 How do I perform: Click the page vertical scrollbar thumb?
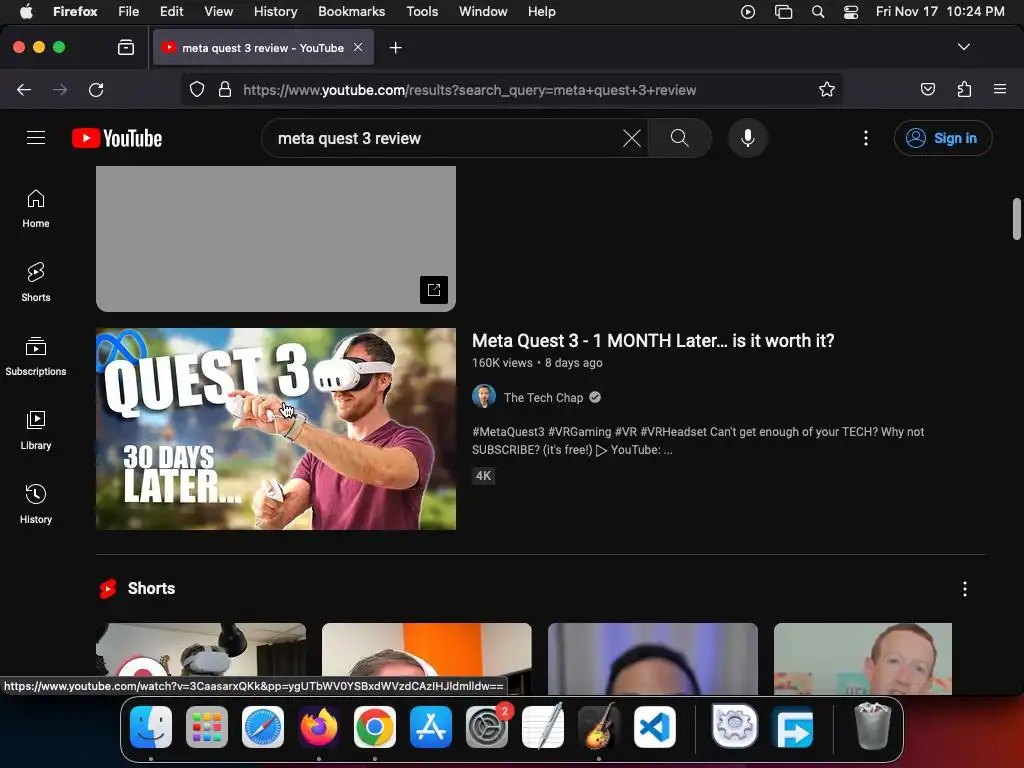tap(1016, 219)
